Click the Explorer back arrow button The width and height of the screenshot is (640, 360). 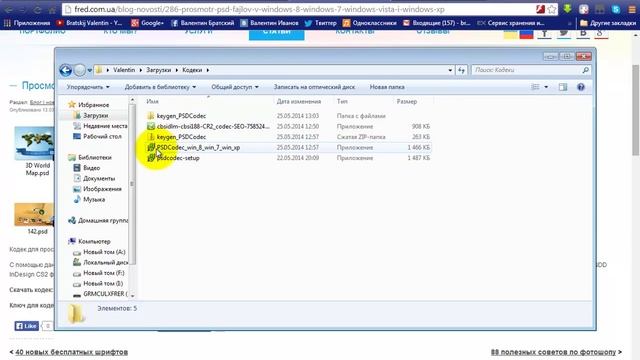pyautogui.click(x=65, y=70)
